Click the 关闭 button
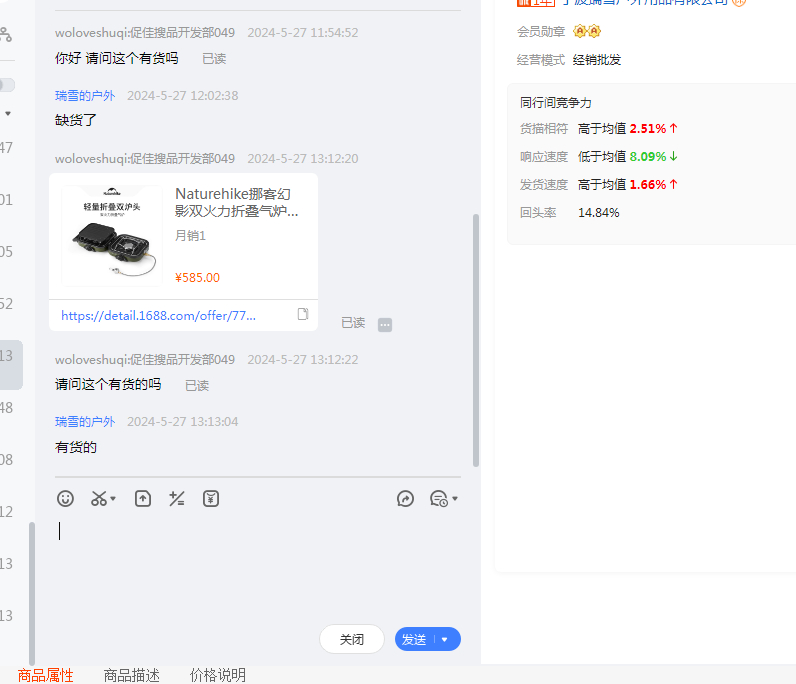796x684 pixels. pyautogui.click(x=352, y=640)
